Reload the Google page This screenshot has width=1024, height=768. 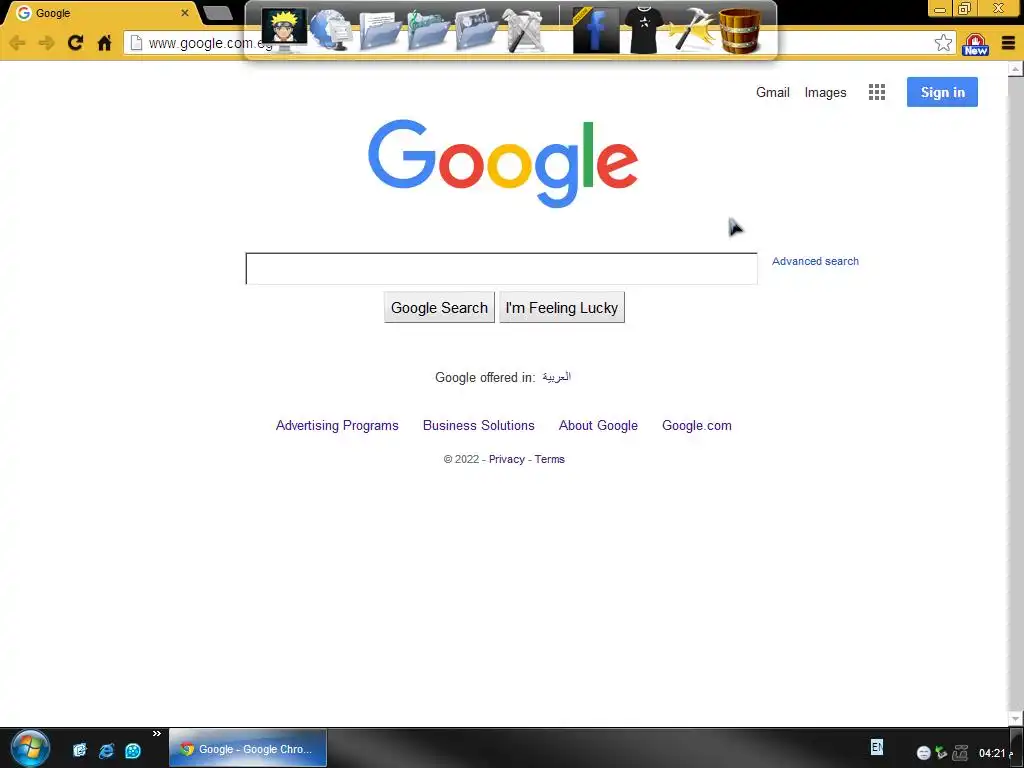[75, 43]
